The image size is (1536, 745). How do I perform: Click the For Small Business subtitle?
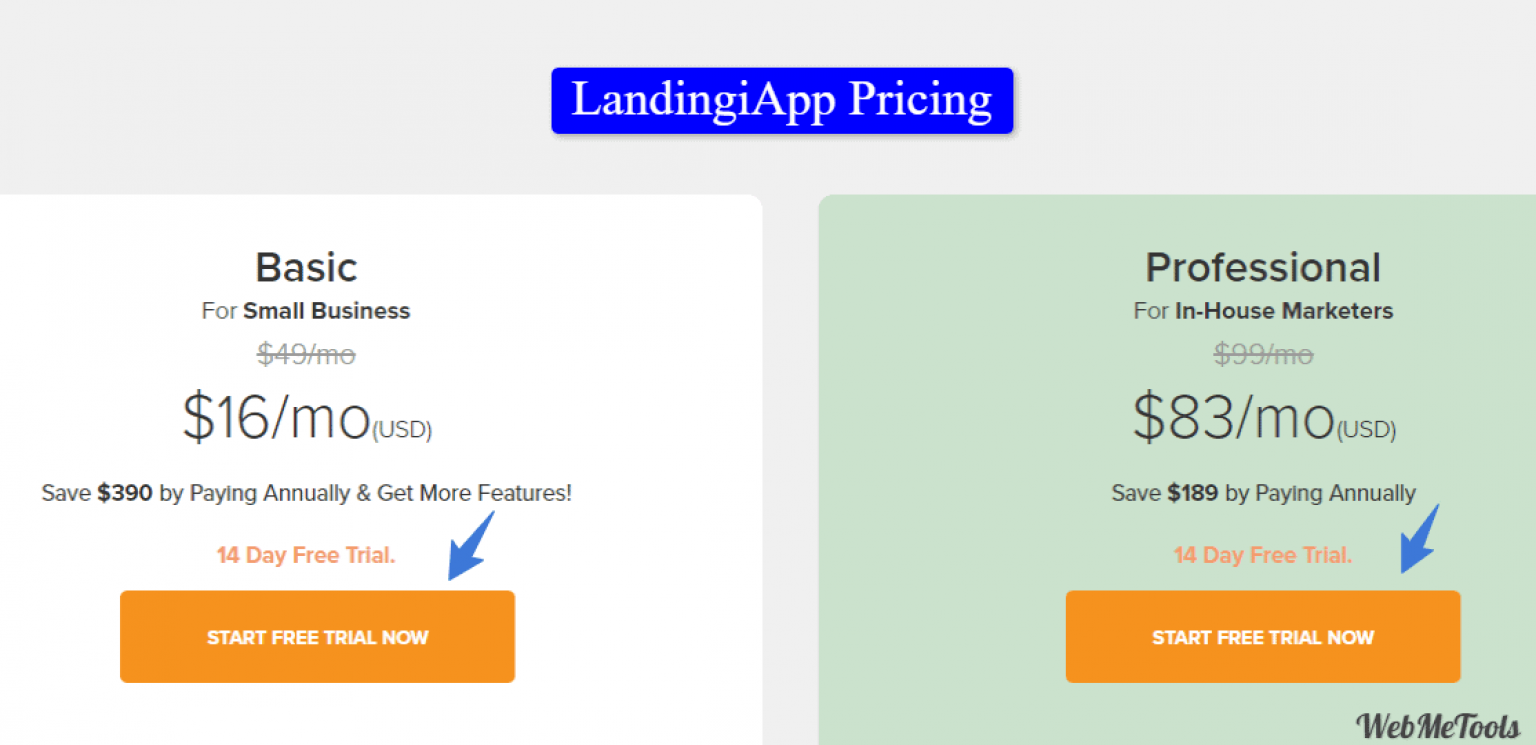[306, 310]
